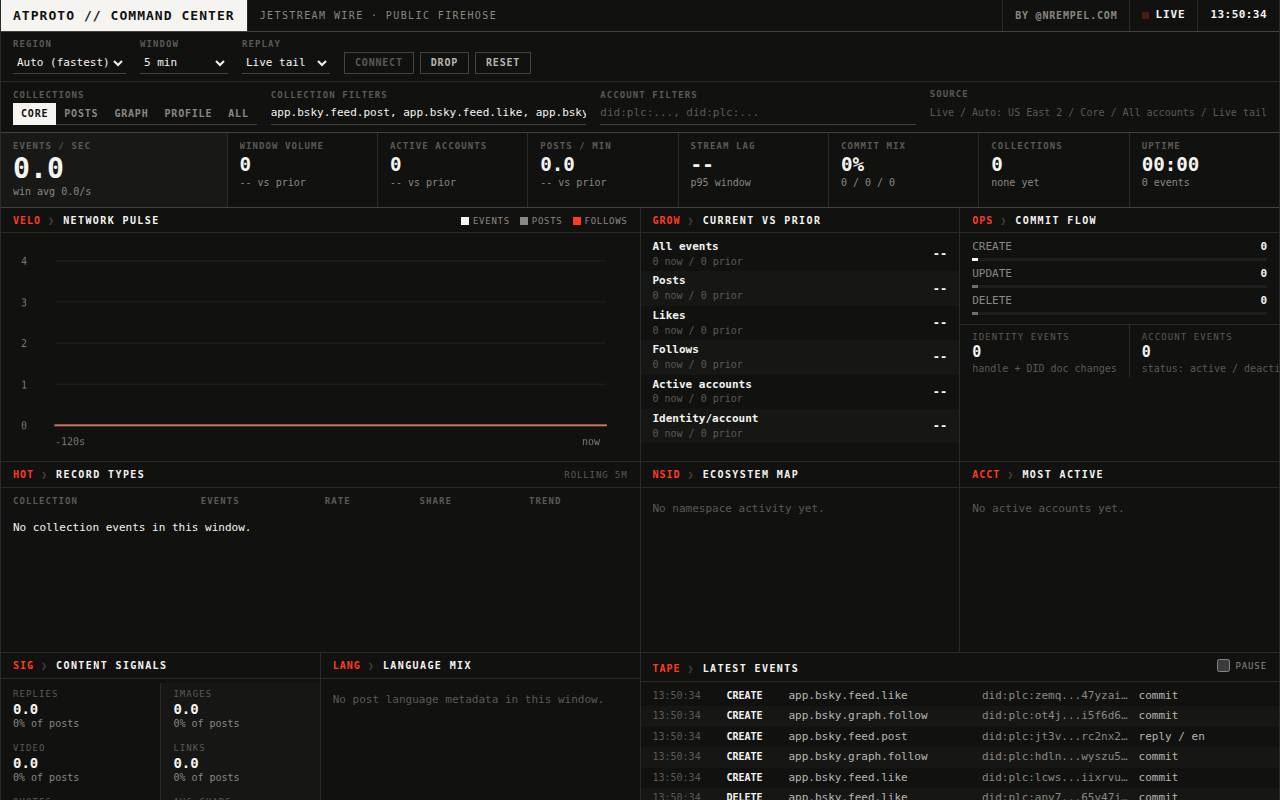Click the IMAGES content signal value
The width and height of the screenshot is (1280, 800).
click(186, 709)
